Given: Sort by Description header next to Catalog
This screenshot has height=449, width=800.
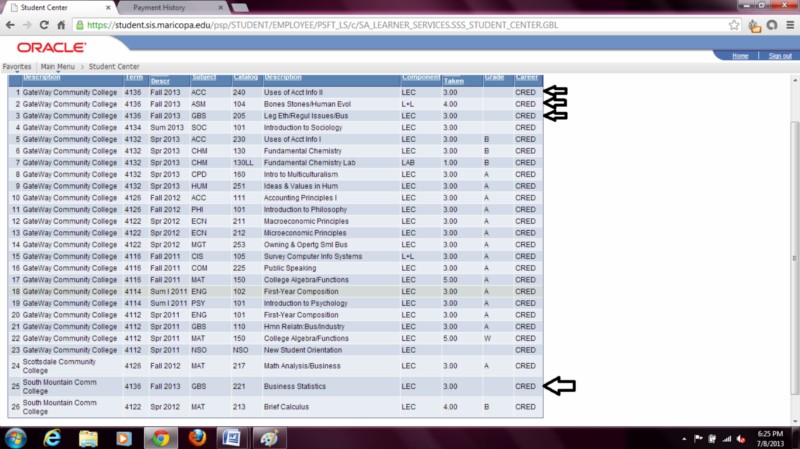Looking at the screenshot, I should pyautogui.click(x=283, y=77).
